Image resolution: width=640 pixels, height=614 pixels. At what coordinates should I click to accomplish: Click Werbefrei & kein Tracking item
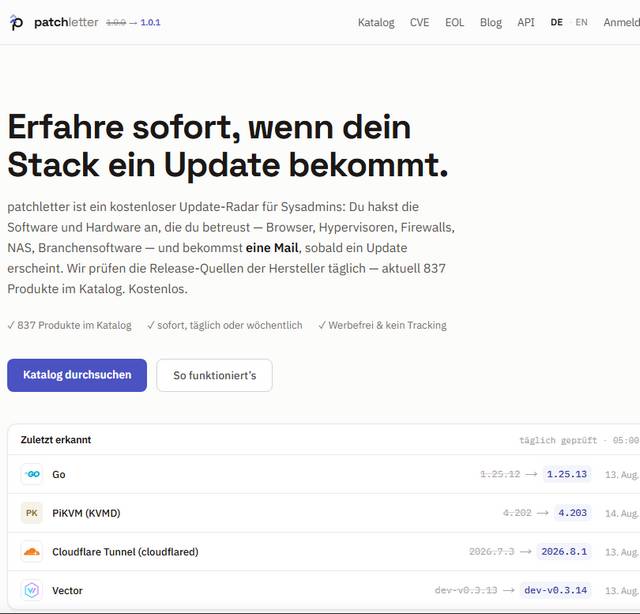coord(382,325)
